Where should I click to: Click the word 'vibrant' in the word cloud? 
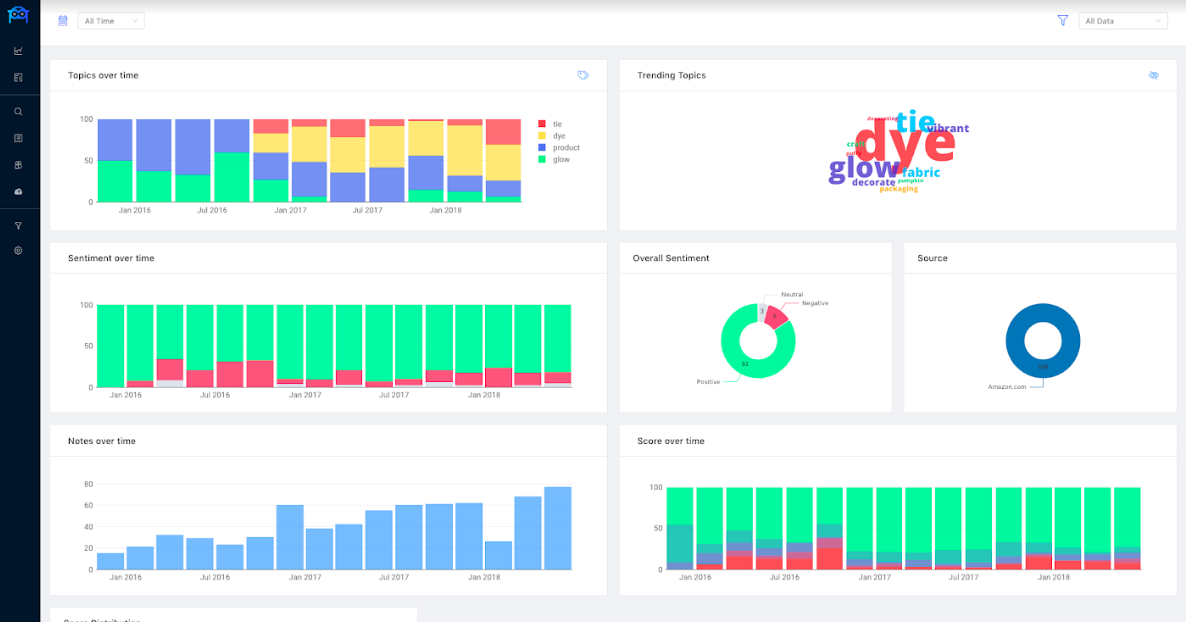[948, 129]
